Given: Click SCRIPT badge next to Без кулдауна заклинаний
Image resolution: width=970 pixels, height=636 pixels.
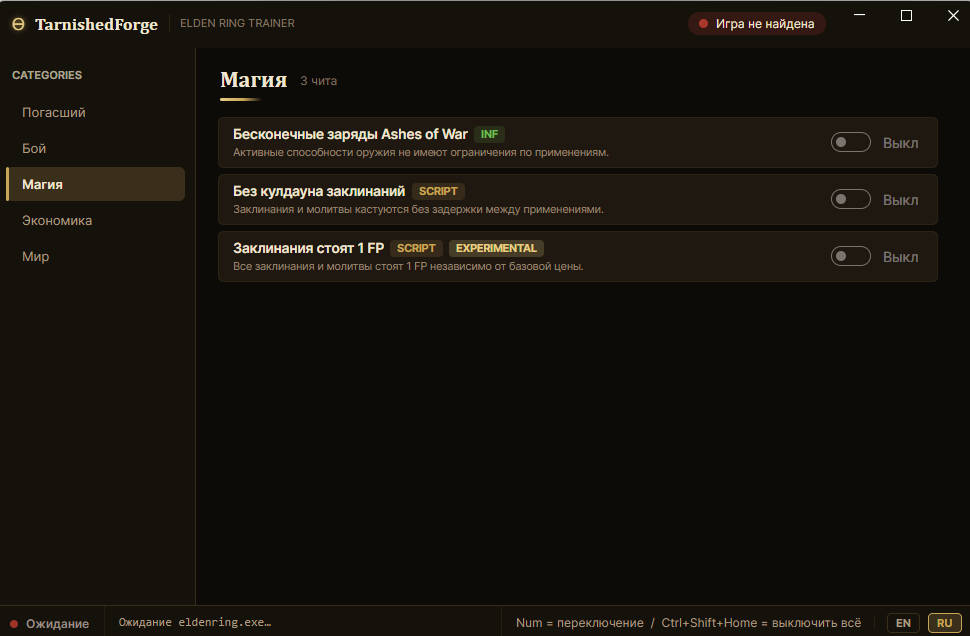Looking at the screenshot, I should tap(438, 191).
